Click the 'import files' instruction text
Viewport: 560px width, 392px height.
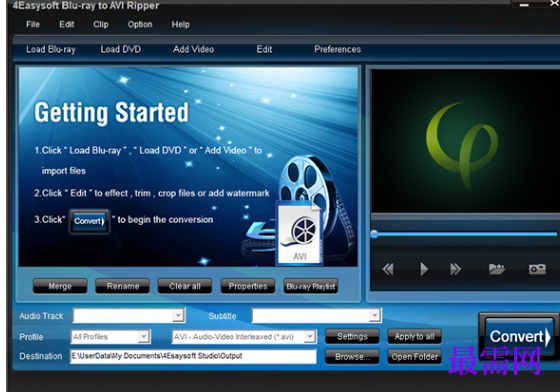64,171
